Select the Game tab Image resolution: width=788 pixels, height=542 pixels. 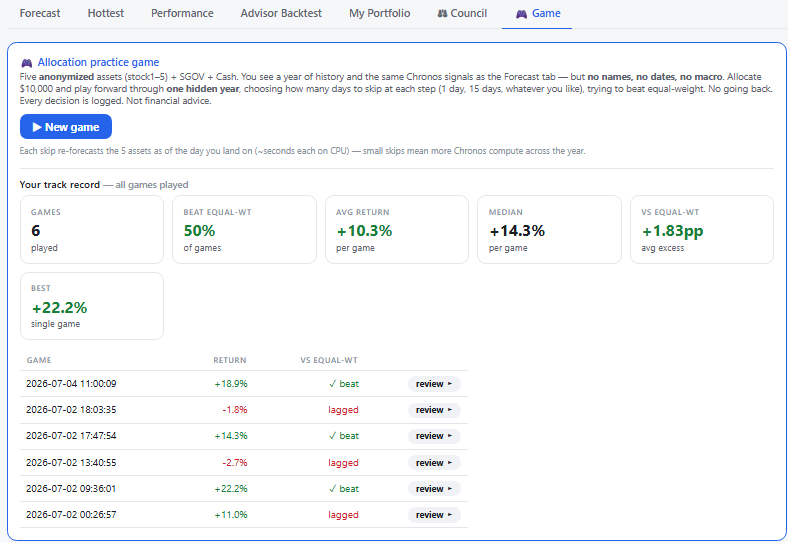538,14
